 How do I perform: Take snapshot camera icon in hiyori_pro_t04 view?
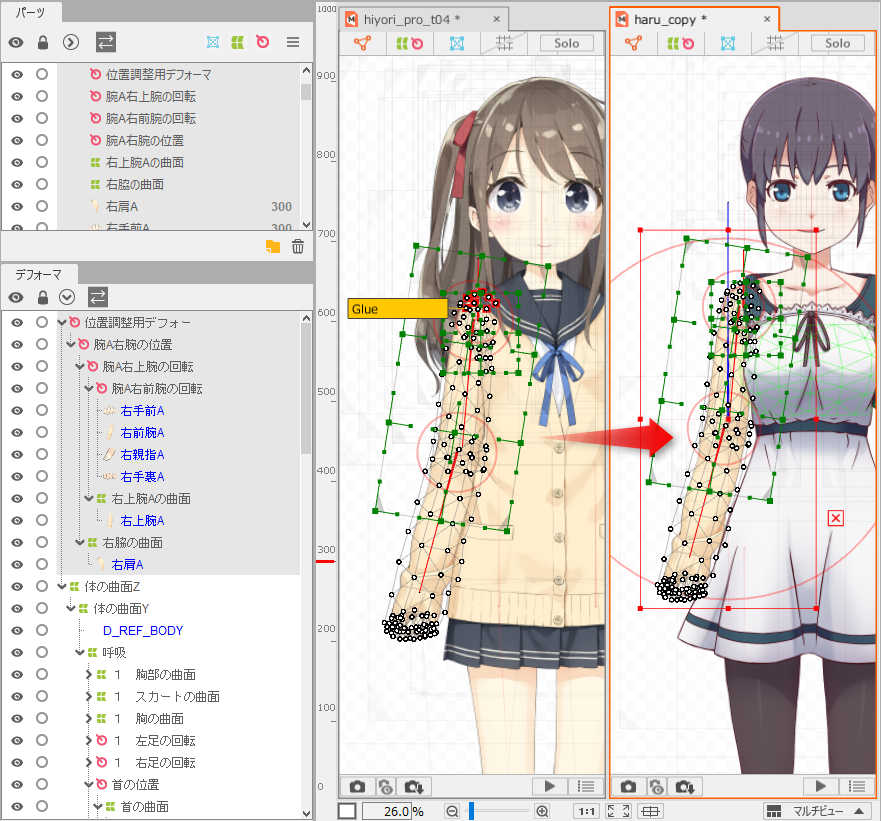(x=357, y=787)
